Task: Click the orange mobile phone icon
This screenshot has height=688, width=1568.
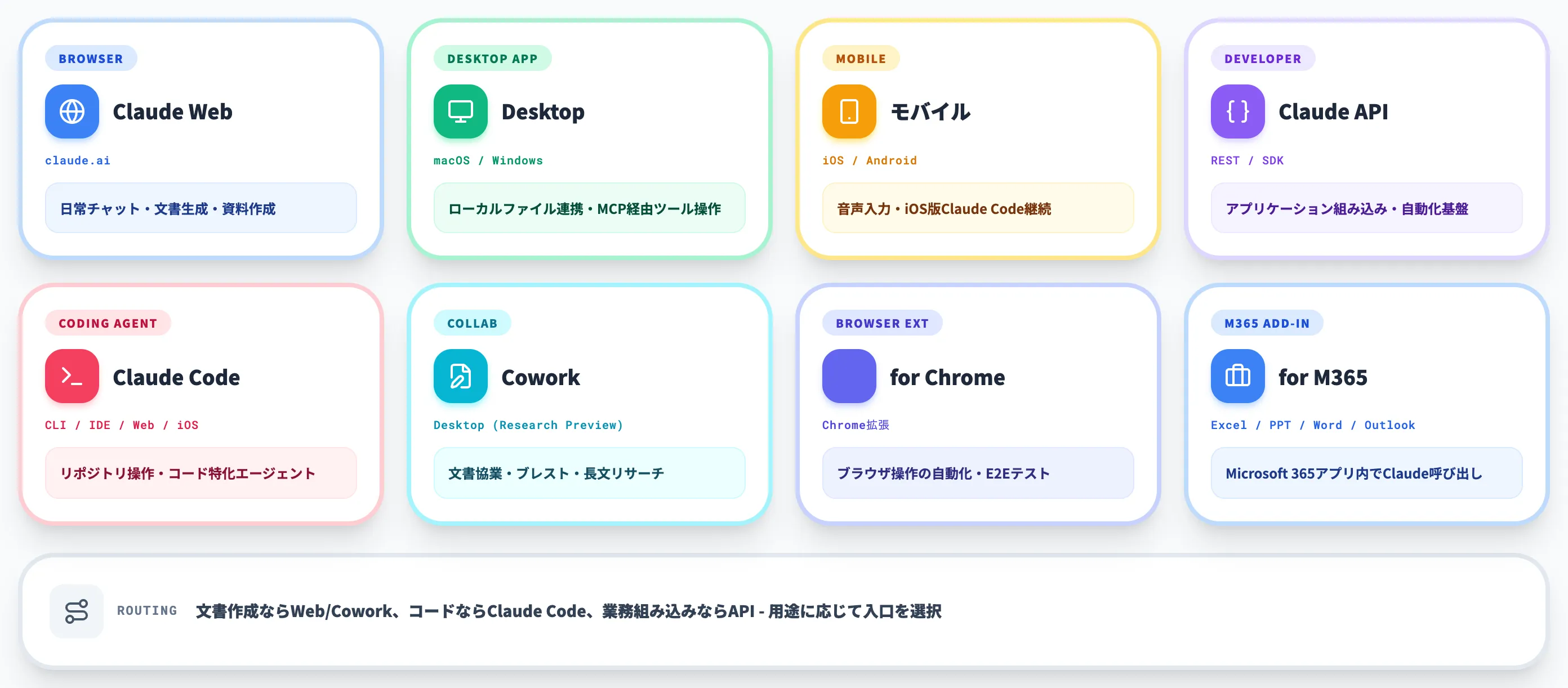Action: coord(849,111)
